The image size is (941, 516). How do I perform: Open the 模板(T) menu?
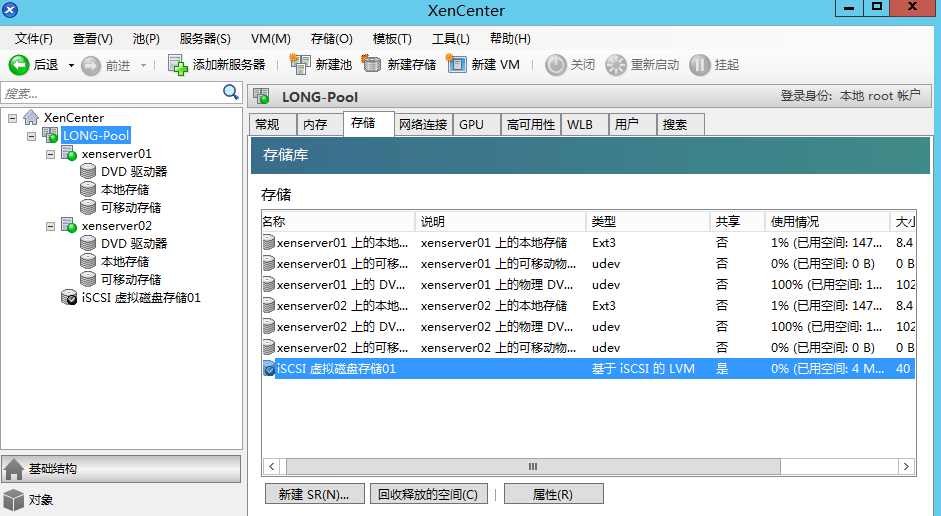coord(392,39)
